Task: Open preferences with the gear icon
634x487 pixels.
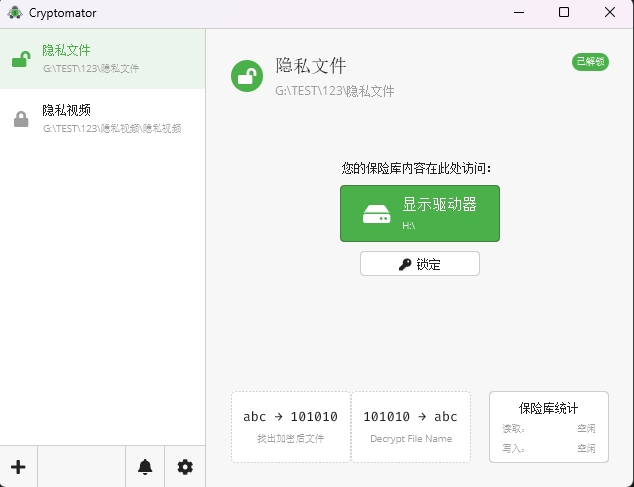Action: click(185, 467)
